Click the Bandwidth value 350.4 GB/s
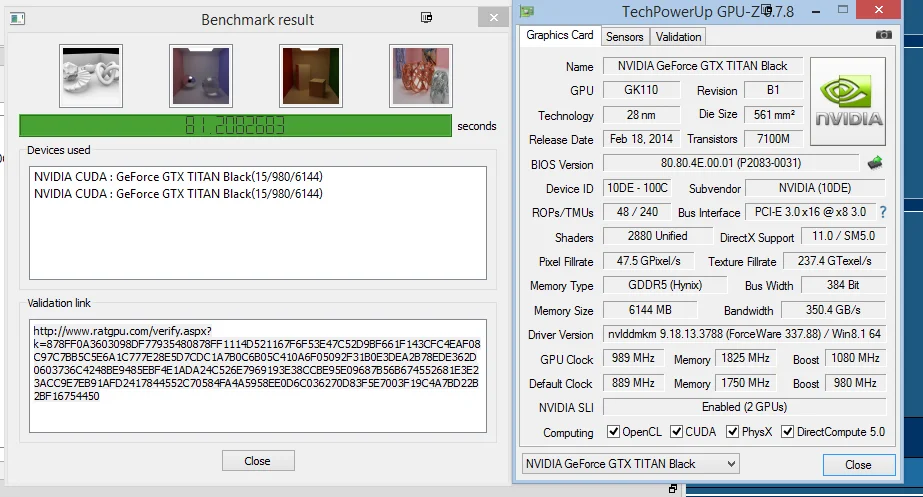Screen dimensions: 923x497 [x=833, y=310]
